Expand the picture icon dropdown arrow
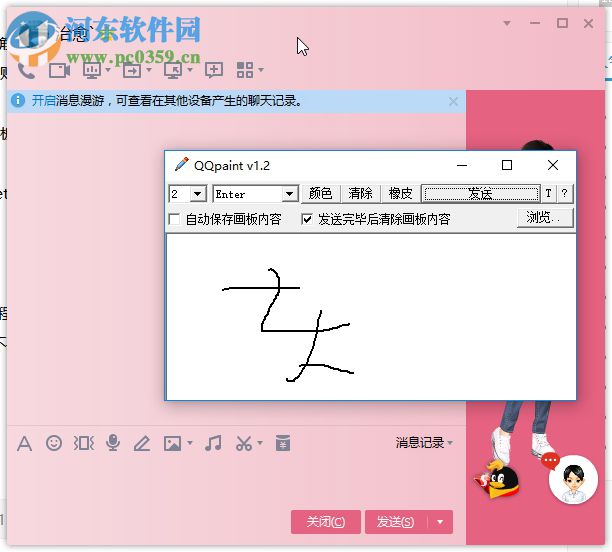Screen dimensions: 612x552 coord(190,443)
